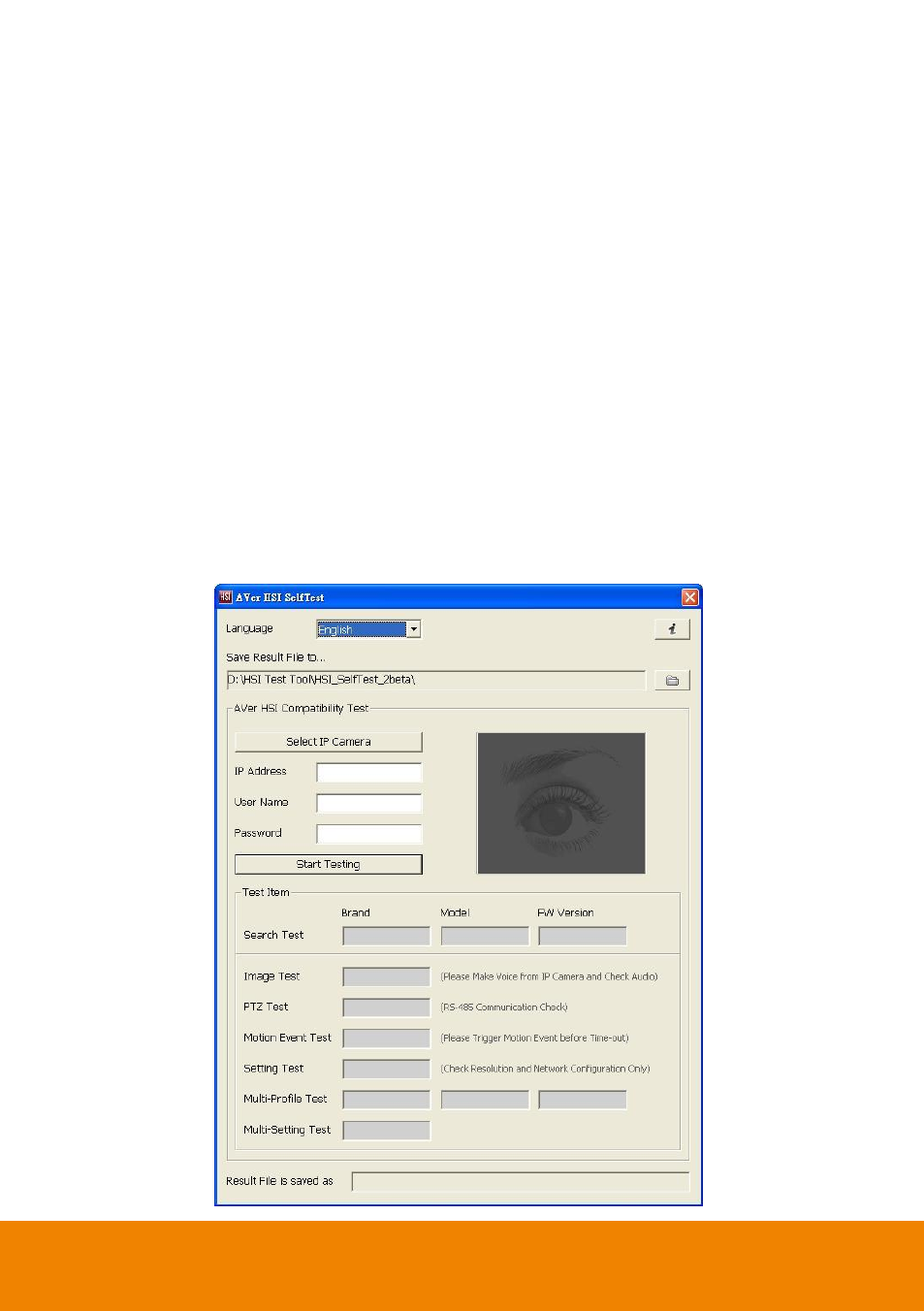Click the 'Brand' column header

click(x=356, y=912)
